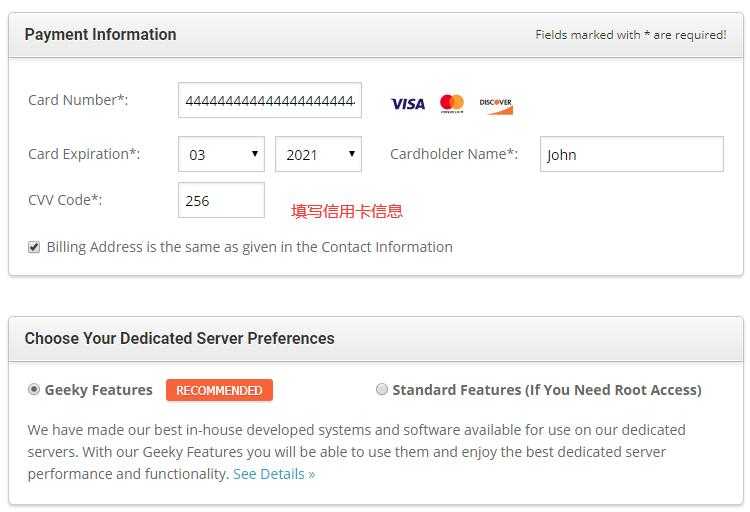Click the CVV Code* label
This screenshot has height=512, width=750.
click(x=65, y=200)
